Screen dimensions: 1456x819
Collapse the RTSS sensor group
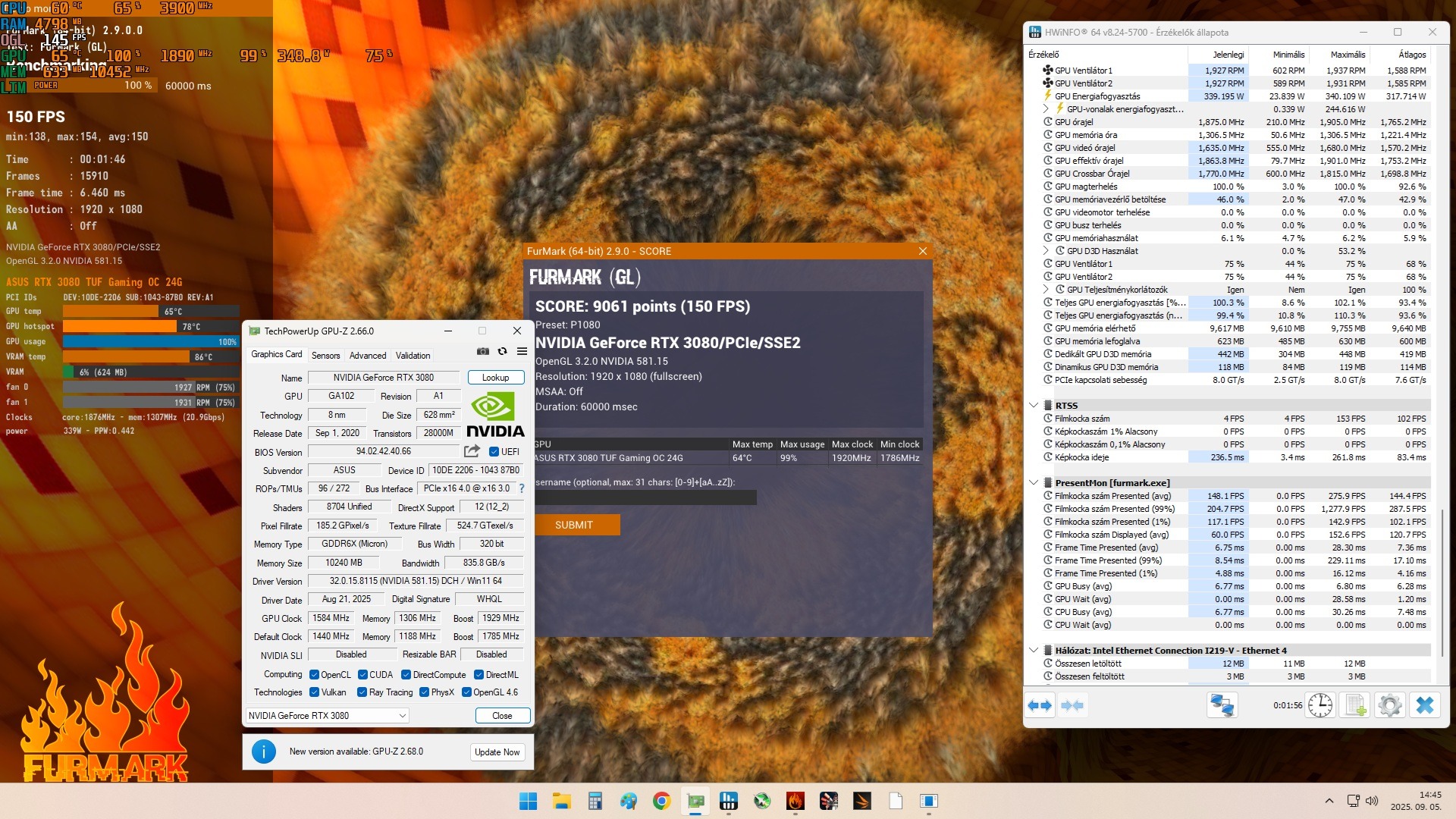tap(1033, 406)
